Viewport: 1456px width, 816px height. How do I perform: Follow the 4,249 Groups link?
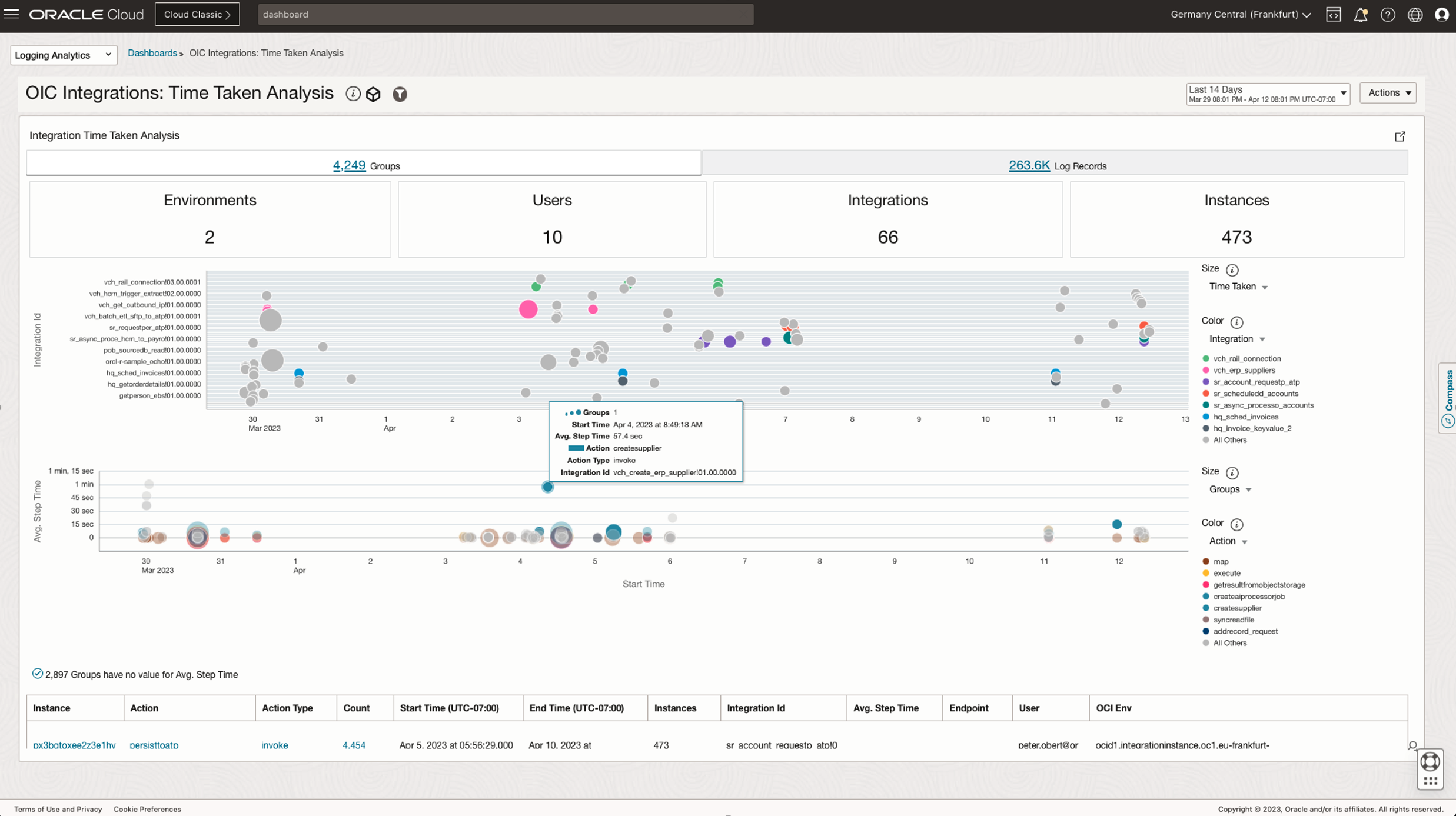tap(348, 165)
